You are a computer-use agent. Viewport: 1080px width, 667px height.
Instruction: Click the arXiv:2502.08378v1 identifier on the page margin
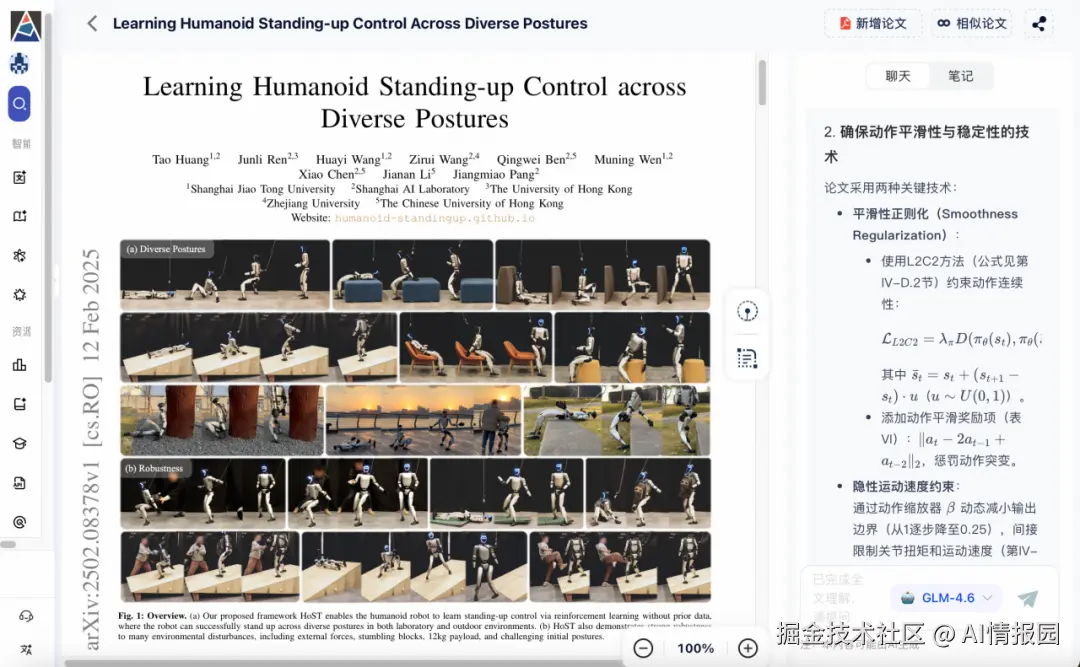[91, 555]
